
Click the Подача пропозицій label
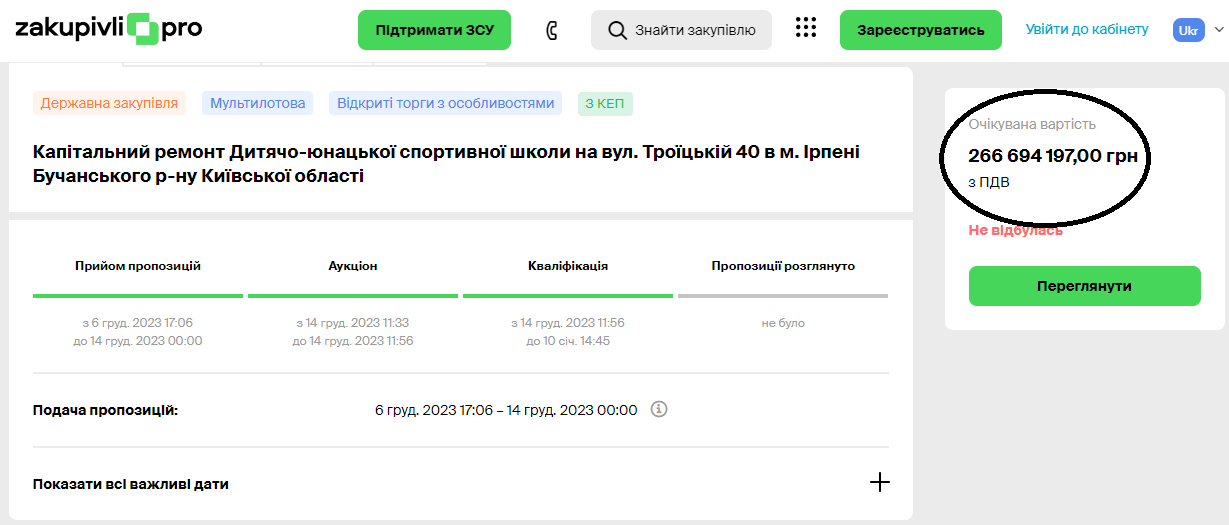(105, 410)
